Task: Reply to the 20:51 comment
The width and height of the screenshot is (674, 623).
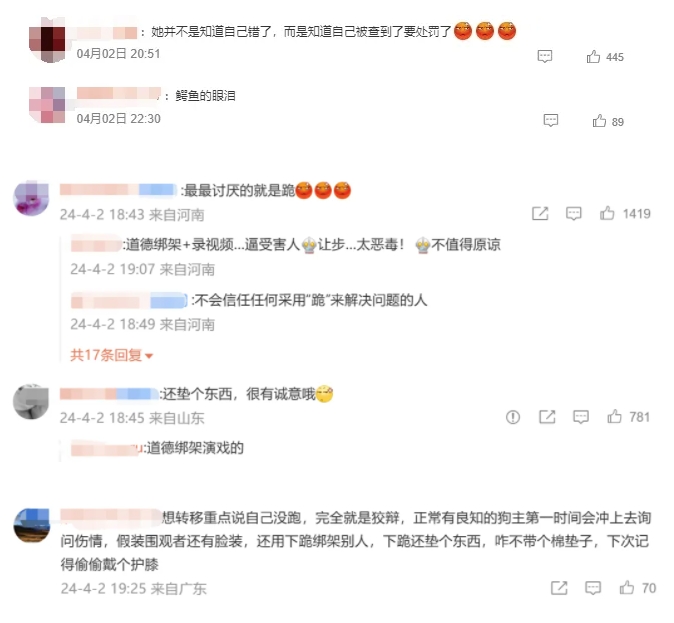Action: pos(545,56)
